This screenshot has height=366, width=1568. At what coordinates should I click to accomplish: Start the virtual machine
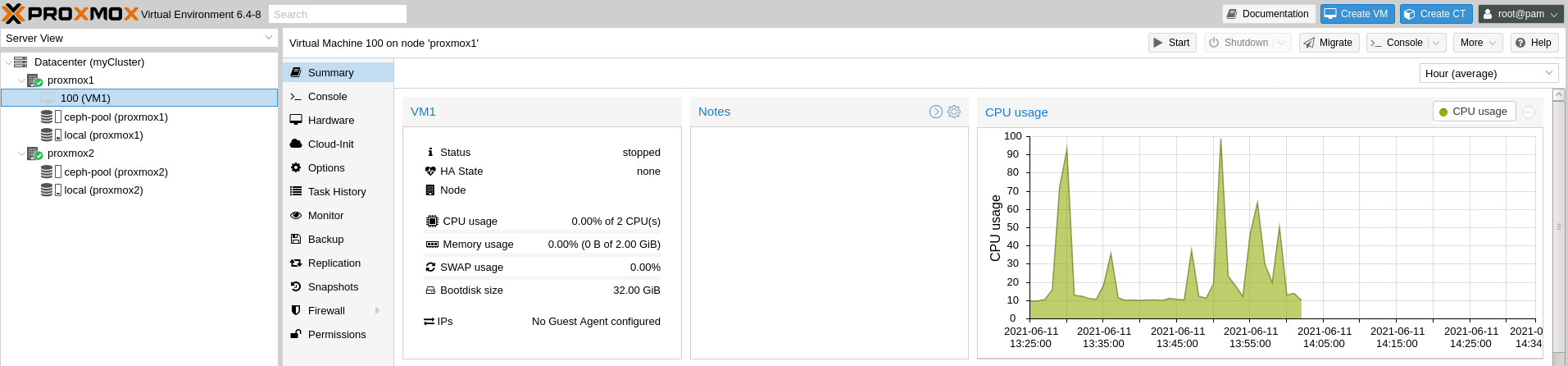coord(1171,43)
